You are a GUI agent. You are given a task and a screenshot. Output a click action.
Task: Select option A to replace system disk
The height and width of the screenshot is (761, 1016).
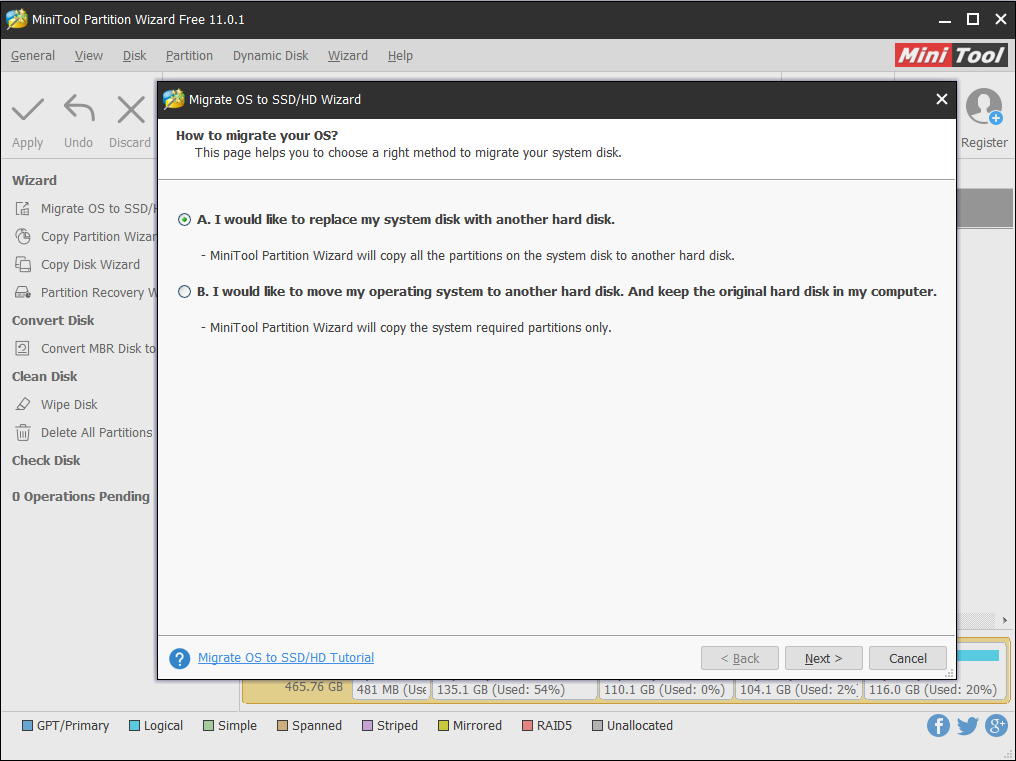(183, 219)
